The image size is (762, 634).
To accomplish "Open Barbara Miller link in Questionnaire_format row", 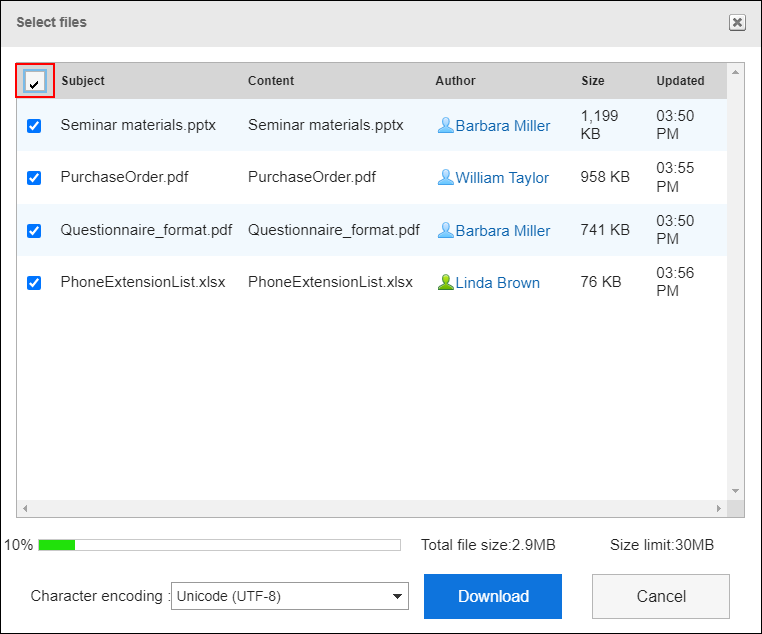I will point(502,231).
